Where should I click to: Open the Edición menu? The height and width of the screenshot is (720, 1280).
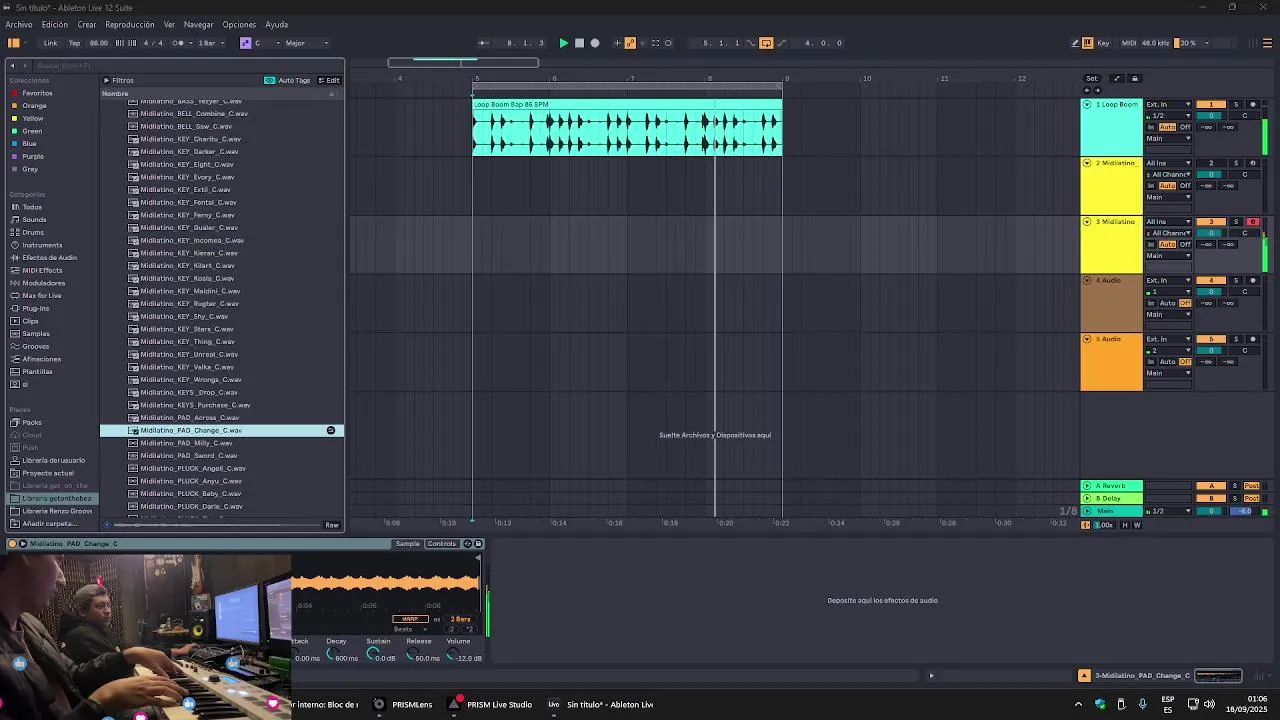[x=55, y=25]
